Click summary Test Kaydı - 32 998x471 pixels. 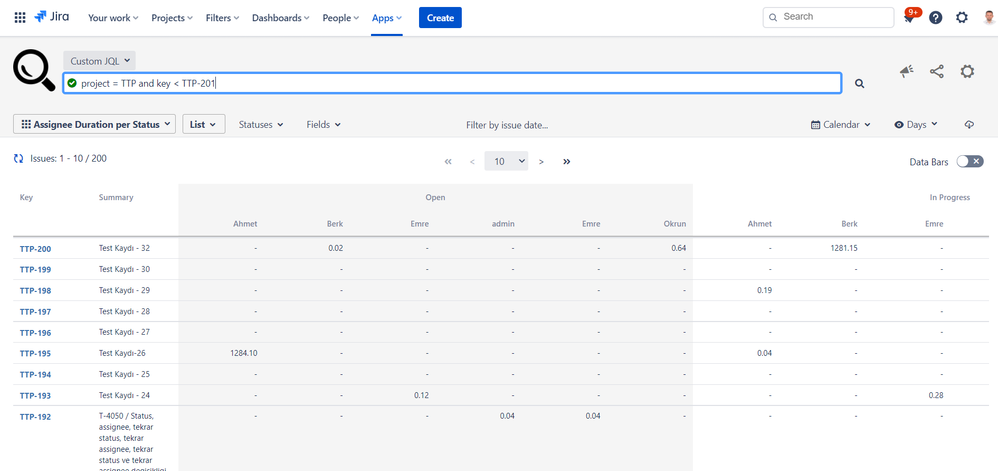[x=124, y=248]
